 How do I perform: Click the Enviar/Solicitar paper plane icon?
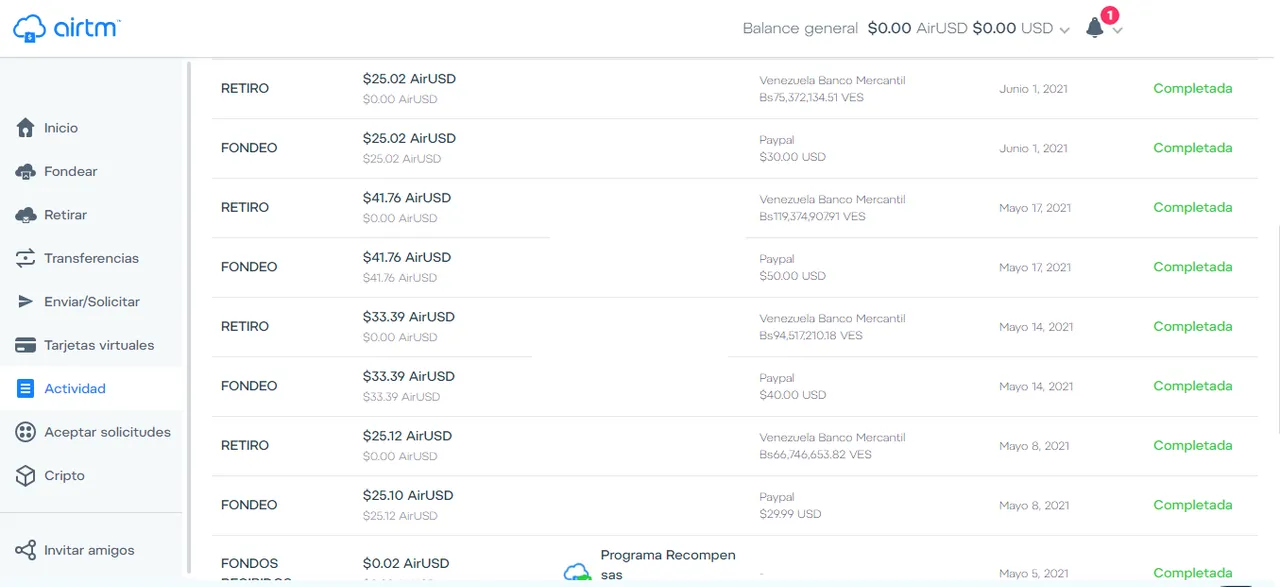(x=26, y=302)
